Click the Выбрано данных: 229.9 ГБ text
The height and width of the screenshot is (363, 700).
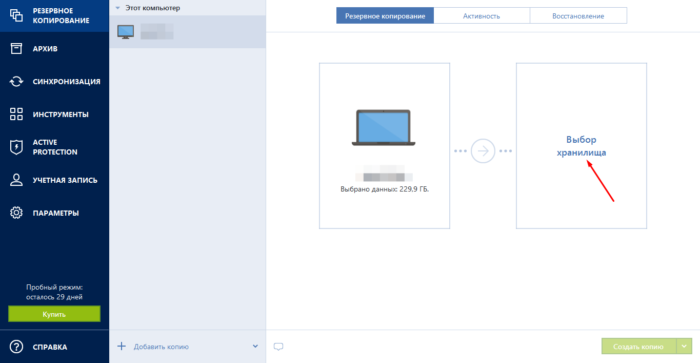click(x=384, y=189)
